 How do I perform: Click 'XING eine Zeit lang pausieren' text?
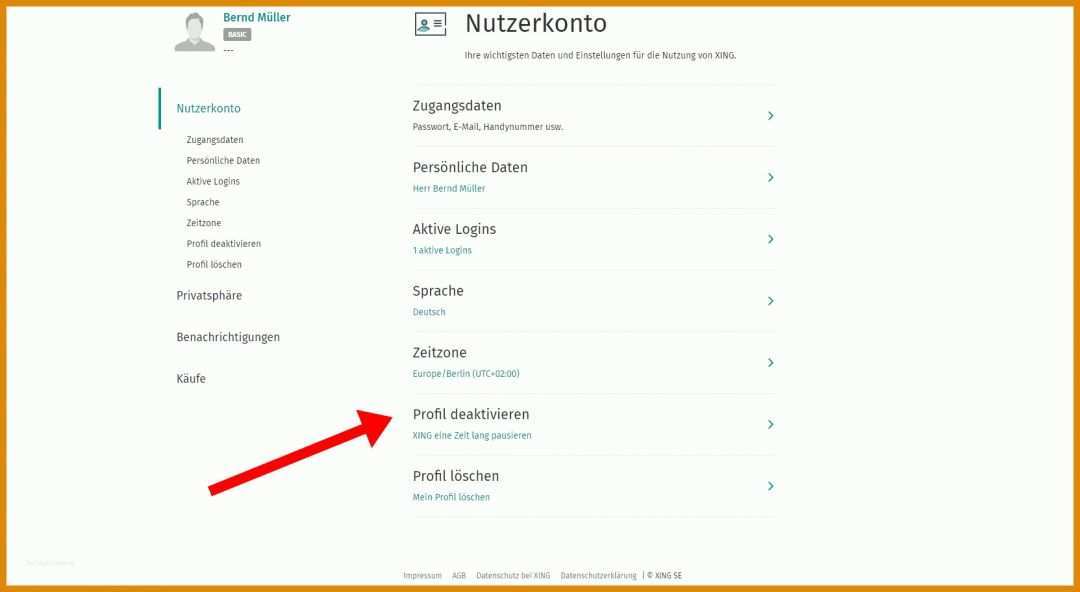[472, 436]
